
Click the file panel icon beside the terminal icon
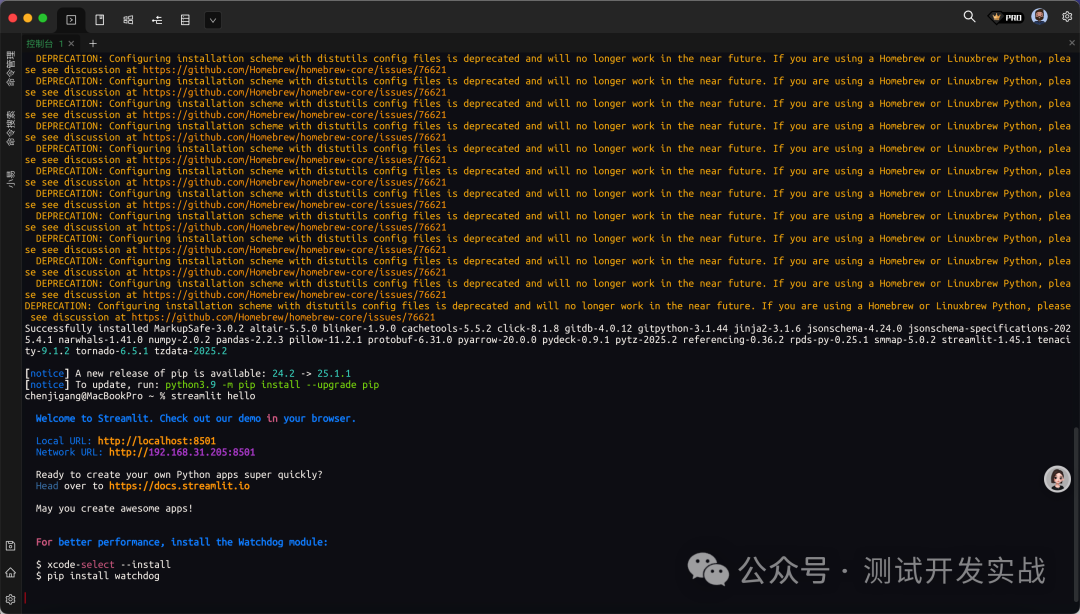coord(100,19)
